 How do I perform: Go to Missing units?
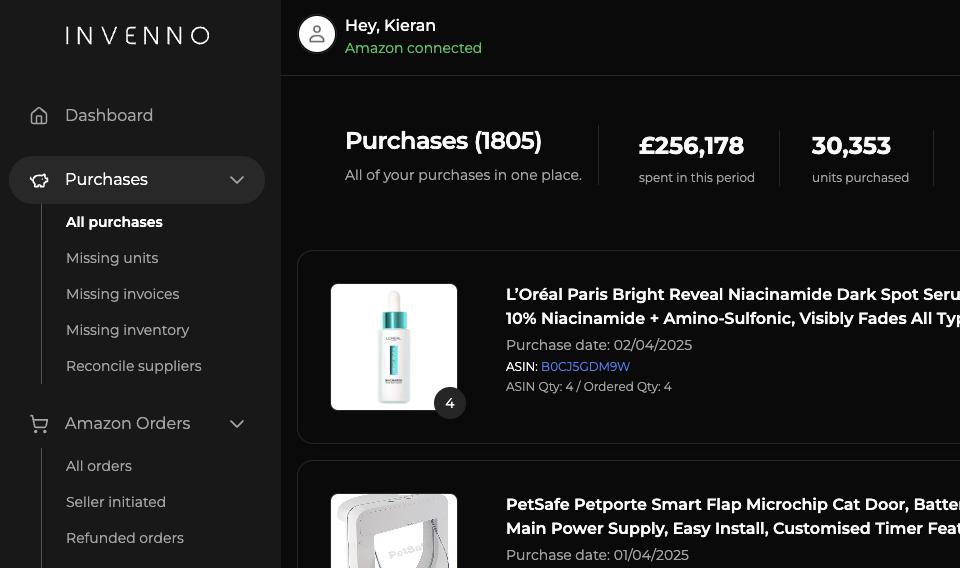coord(112,258)
